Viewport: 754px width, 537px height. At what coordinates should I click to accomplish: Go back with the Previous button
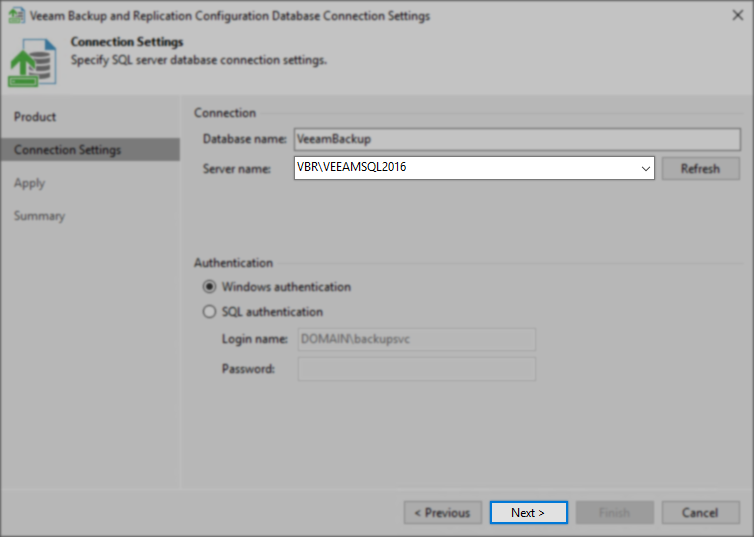pos(443,513)
